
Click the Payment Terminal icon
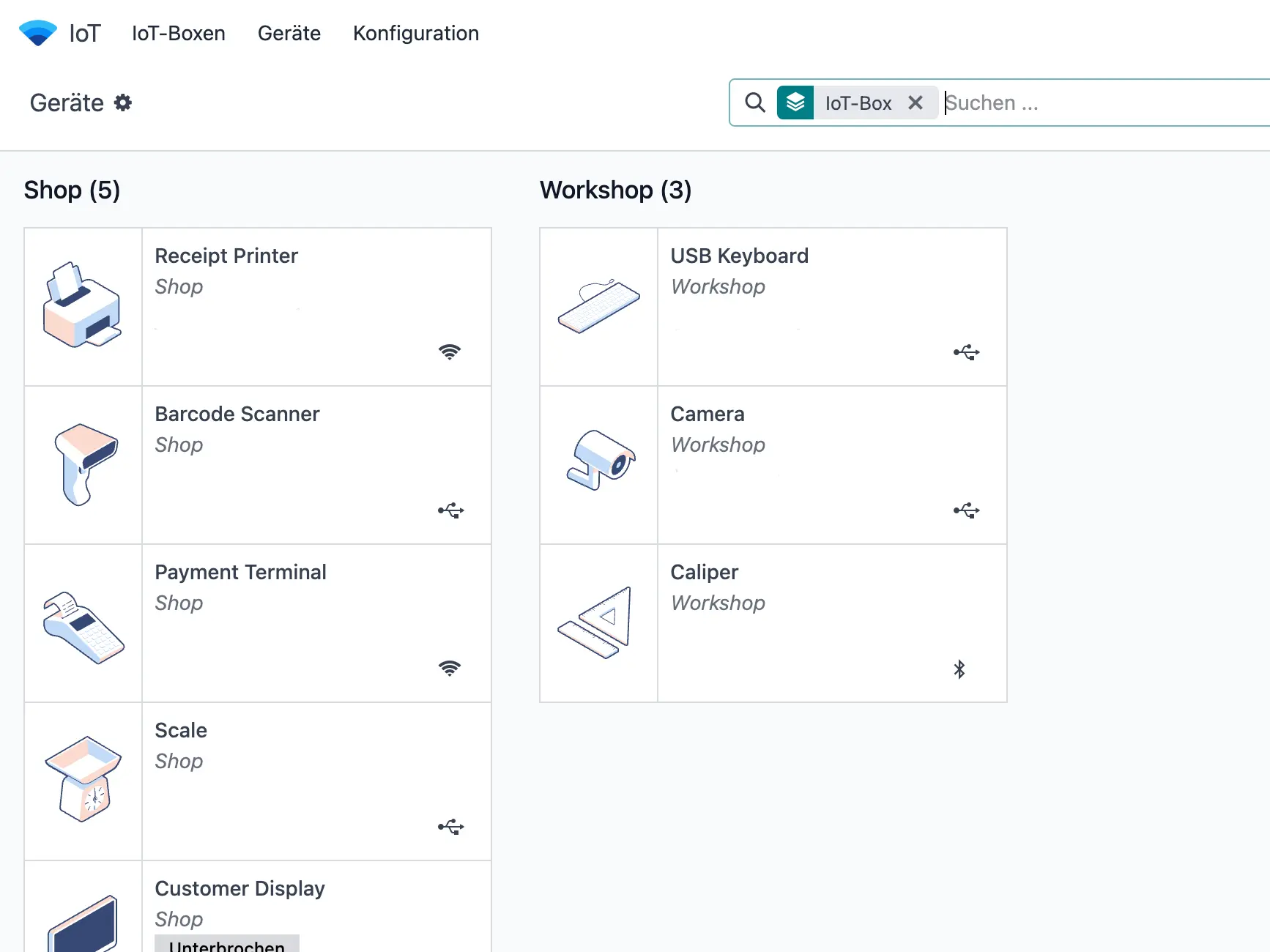[x=82, y=626]
